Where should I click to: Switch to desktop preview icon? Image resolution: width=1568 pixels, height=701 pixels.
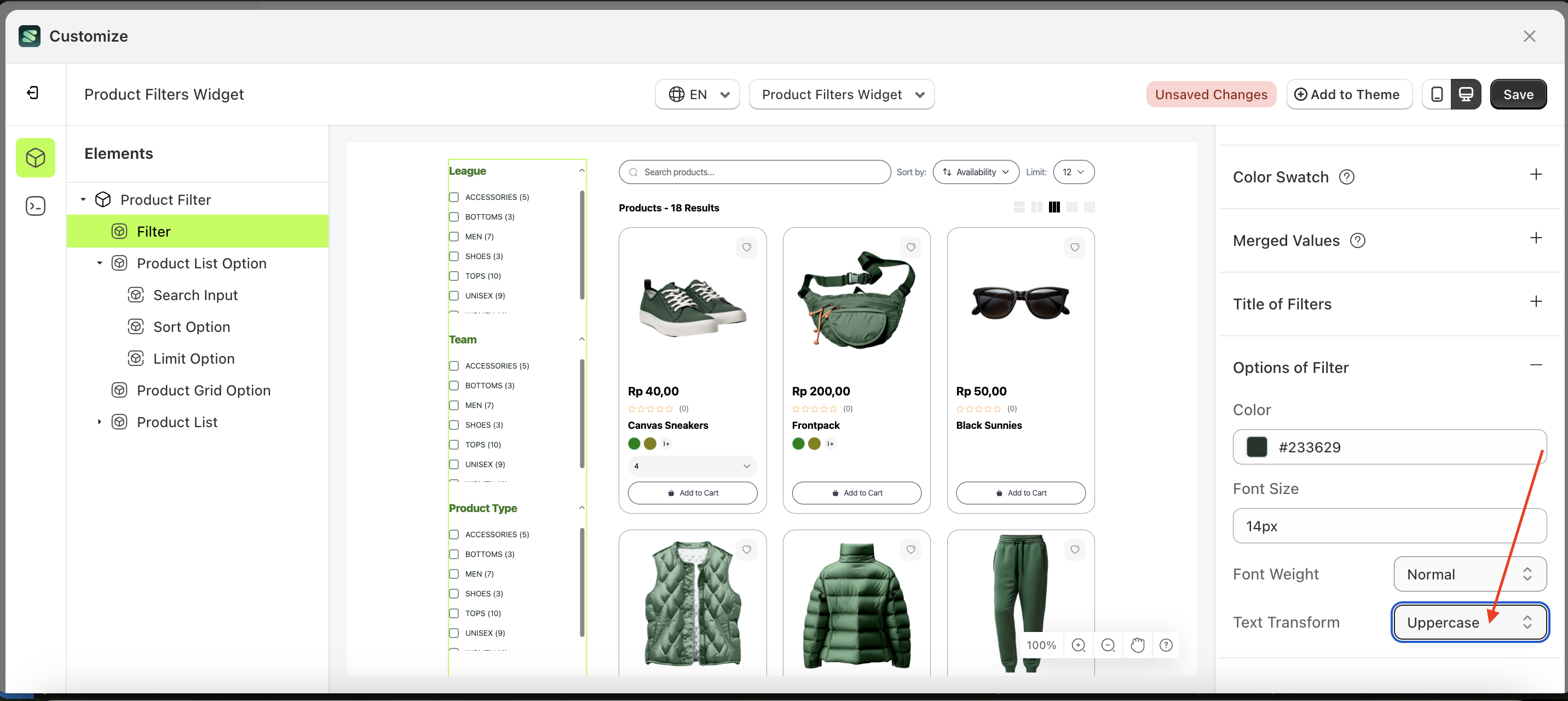click(x=1466, y=94)
